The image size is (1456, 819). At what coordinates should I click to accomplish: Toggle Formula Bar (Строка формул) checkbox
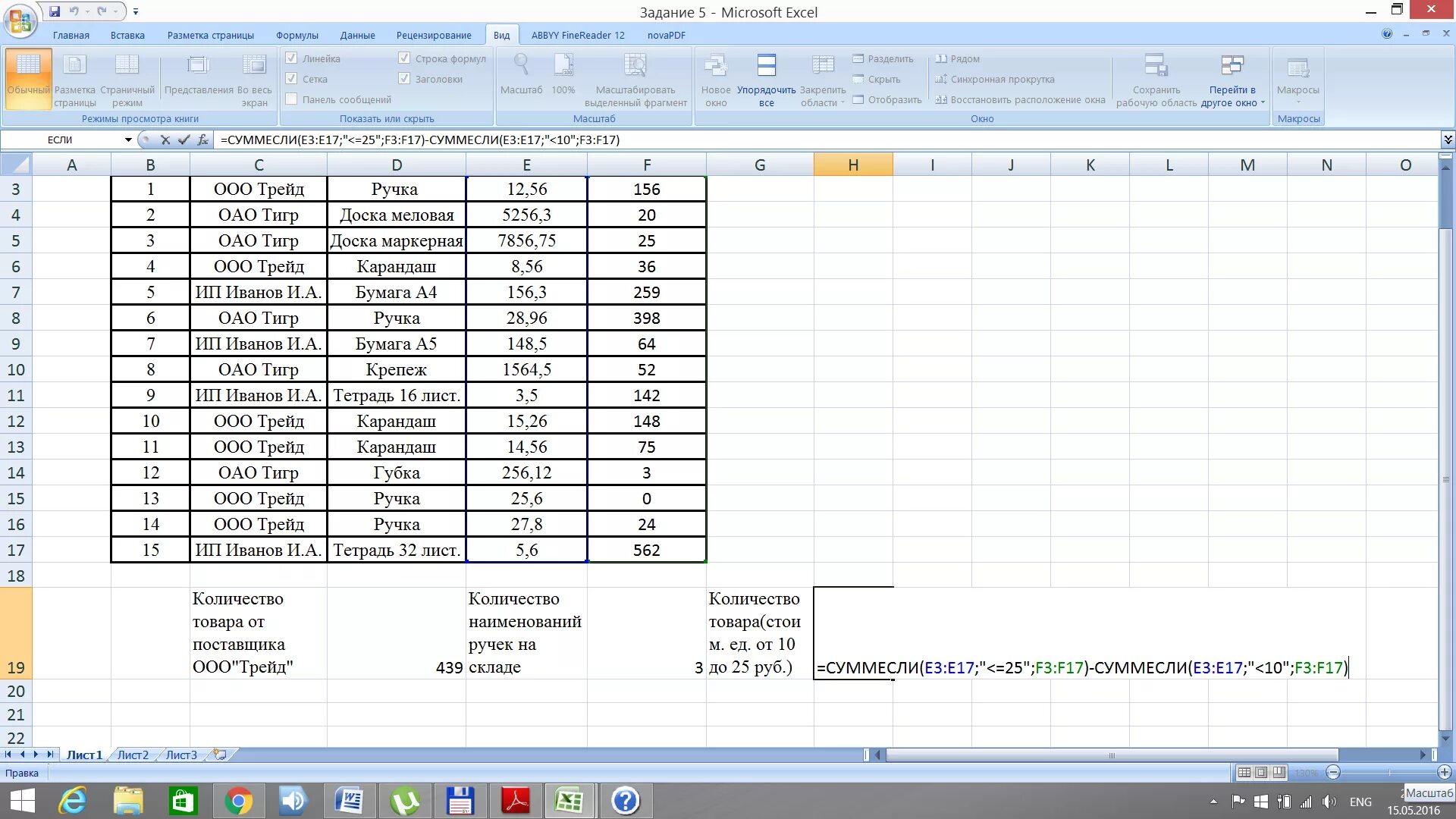click(404, 58)
